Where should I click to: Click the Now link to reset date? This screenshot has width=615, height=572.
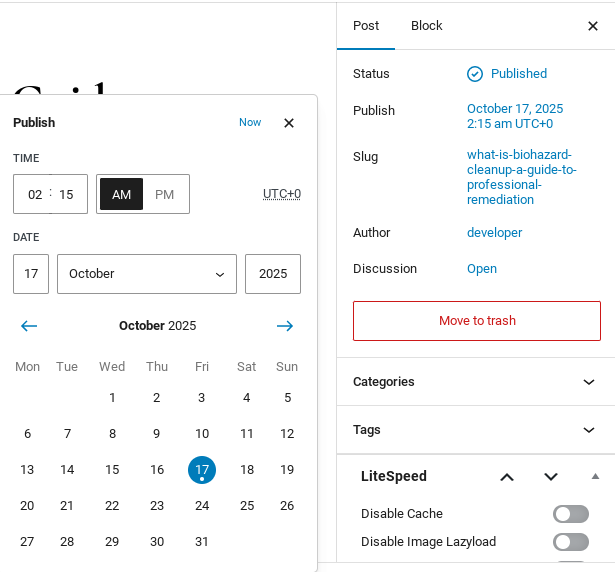coord(250,123)
